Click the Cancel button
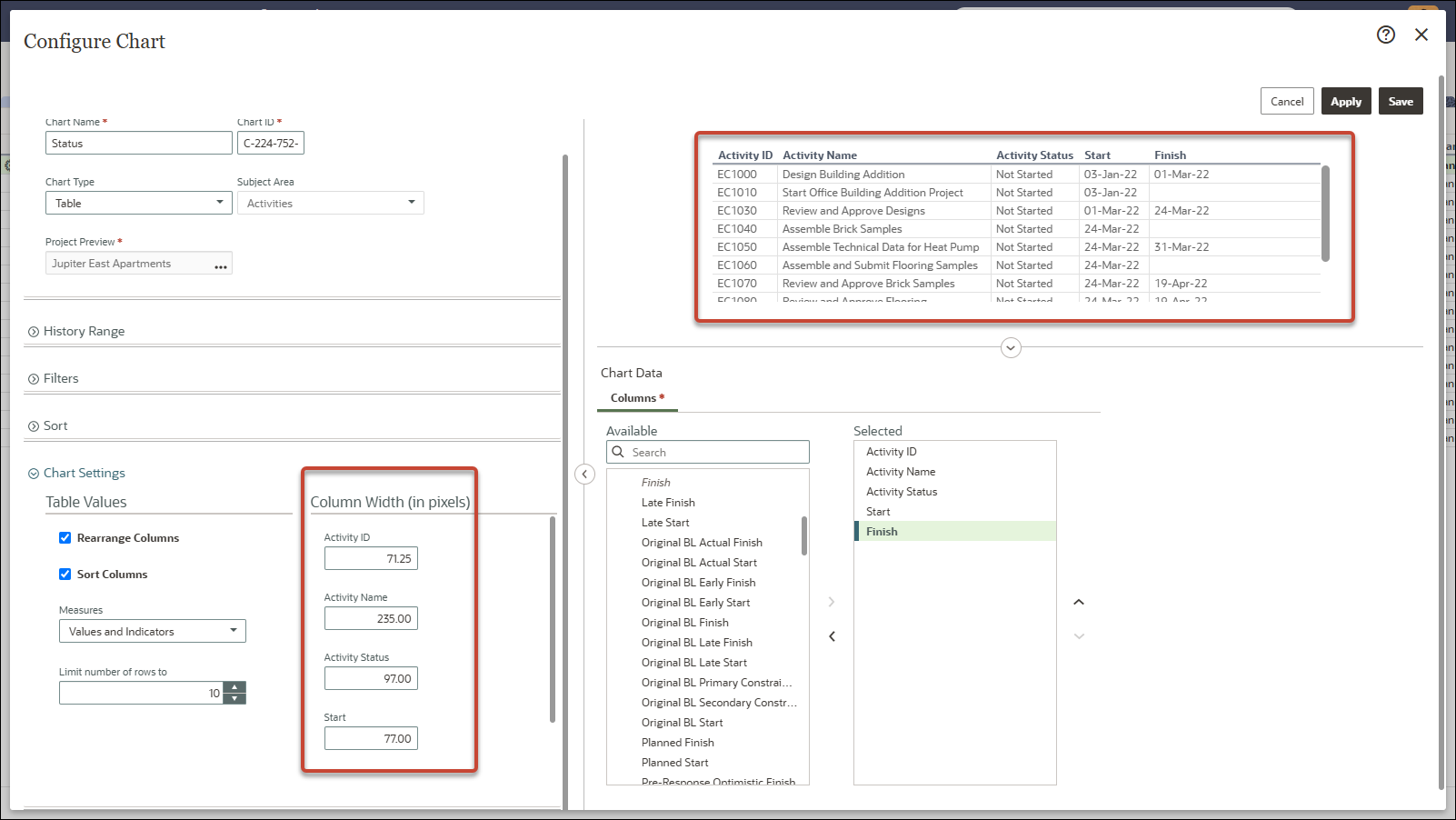This screenshot has width=1456, height=820. pyautogui.click(x=1287, y=101)
